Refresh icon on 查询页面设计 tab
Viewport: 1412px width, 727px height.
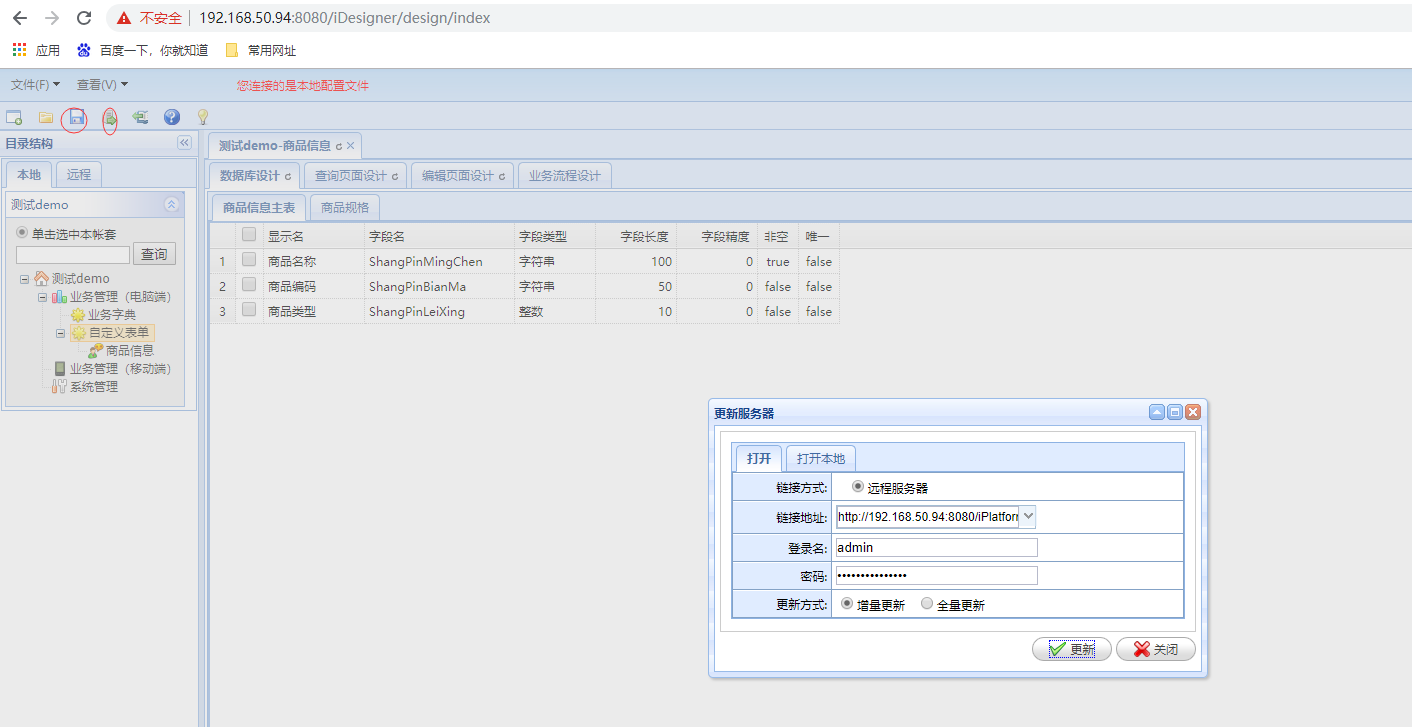[395, 176]
